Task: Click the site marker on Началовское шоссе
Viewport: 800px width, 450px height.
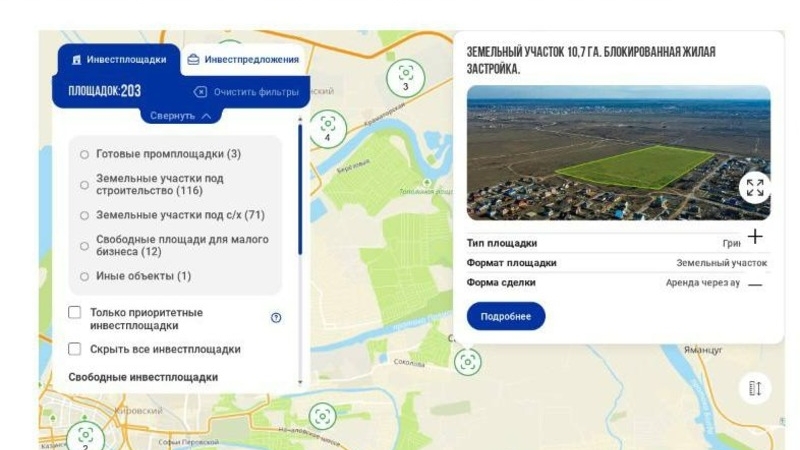Action: (x=322, y=416)
